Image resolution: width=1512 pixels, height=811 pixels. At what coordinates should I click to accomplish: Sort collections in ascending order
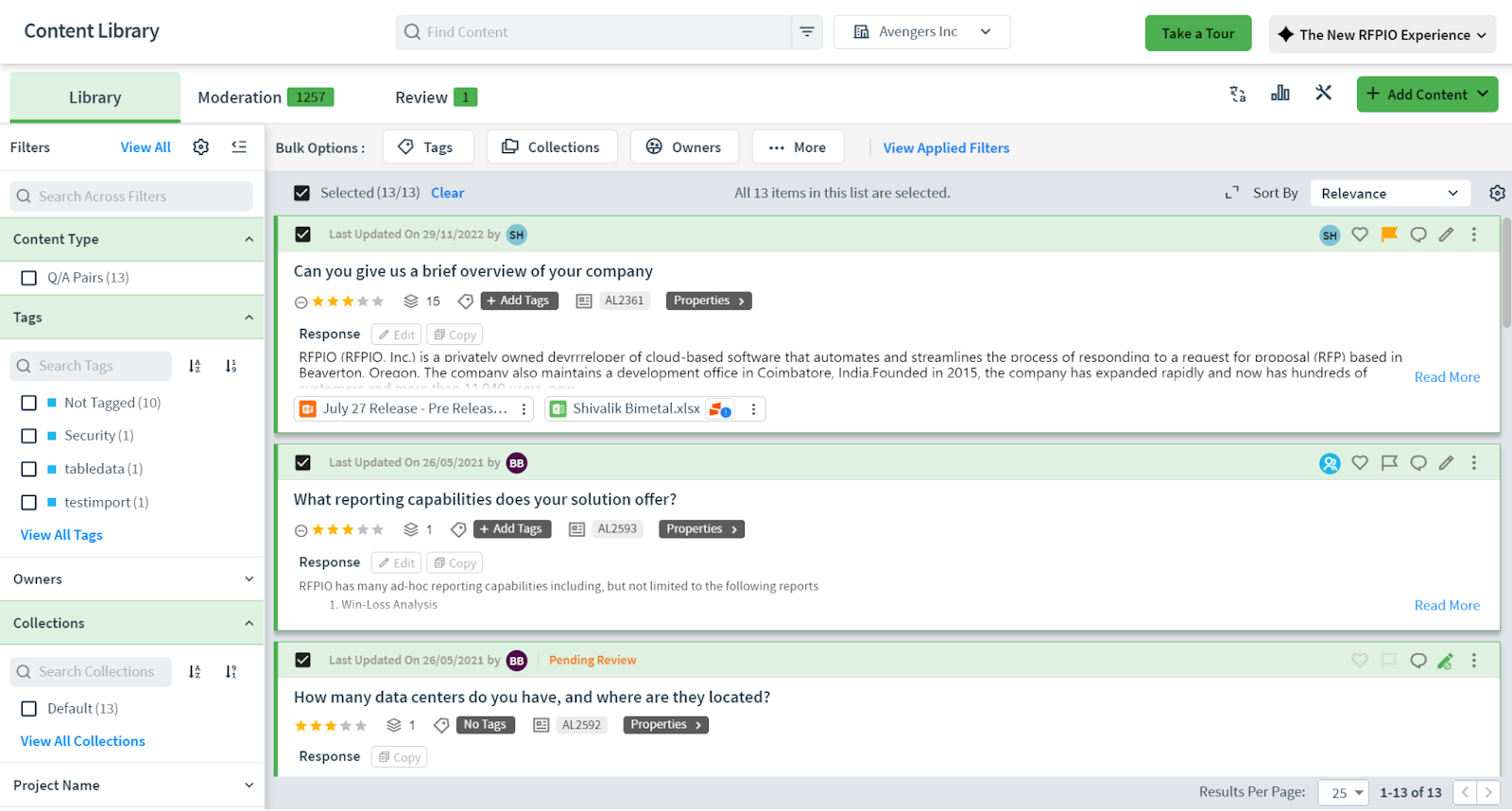195,672
